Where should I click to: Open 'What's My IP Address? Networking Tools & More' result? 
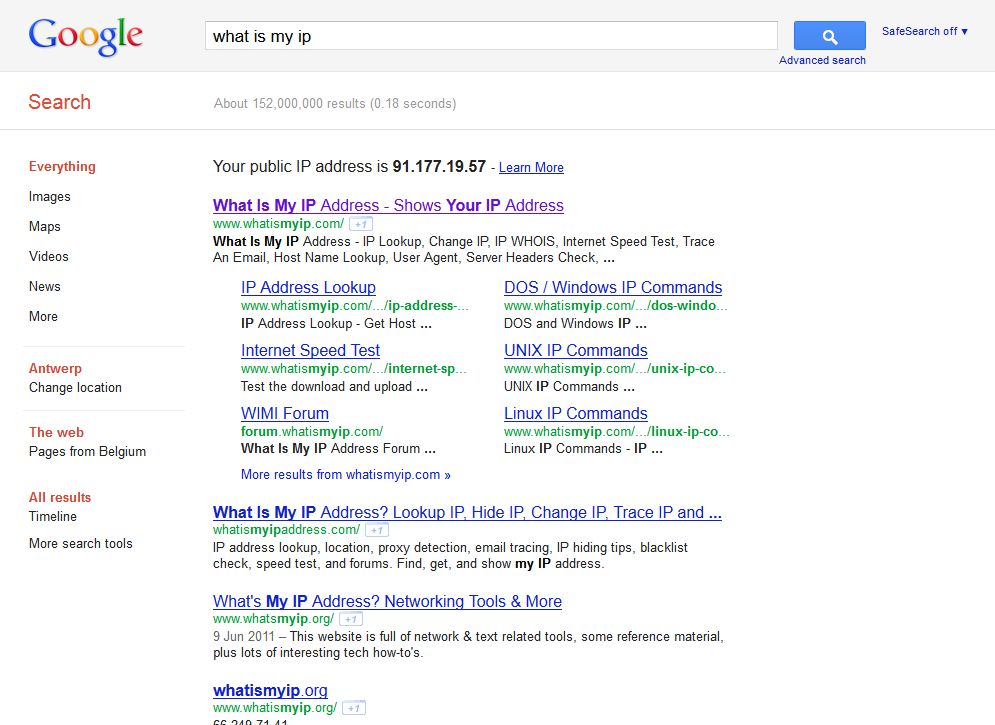[x=387, y=601]
